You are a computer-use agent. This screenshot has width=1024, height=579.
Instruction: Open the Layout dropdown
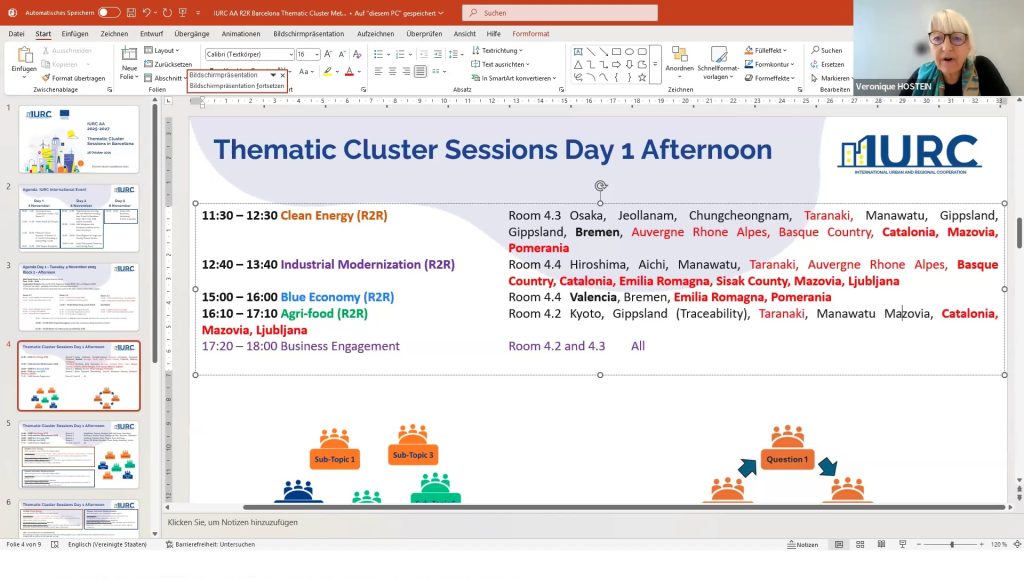click(x=166, y=50)
